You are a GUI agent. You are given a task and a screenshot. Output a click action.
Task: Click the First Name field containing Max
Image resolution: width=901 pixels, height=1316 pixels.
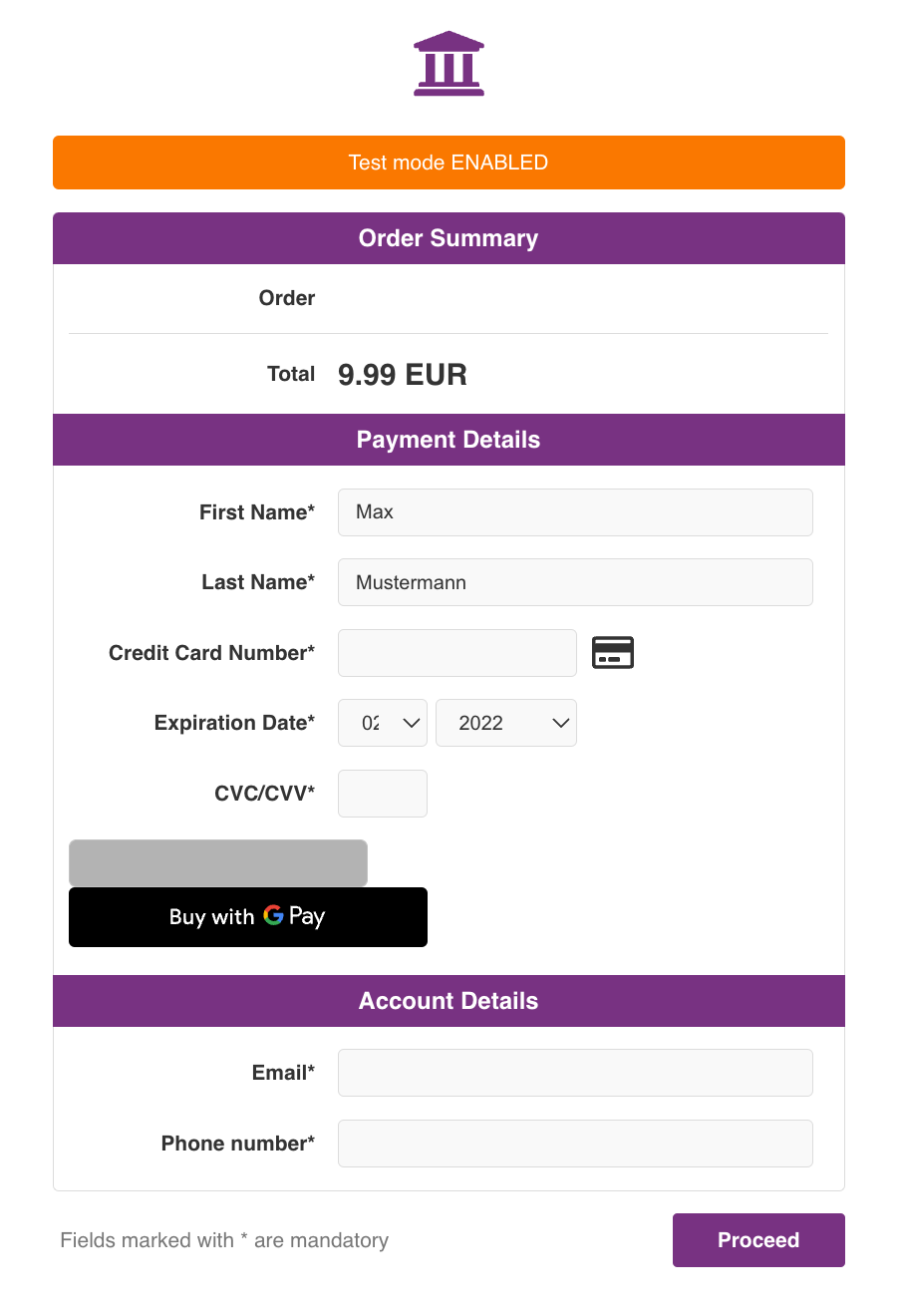(x=575, y=512)
